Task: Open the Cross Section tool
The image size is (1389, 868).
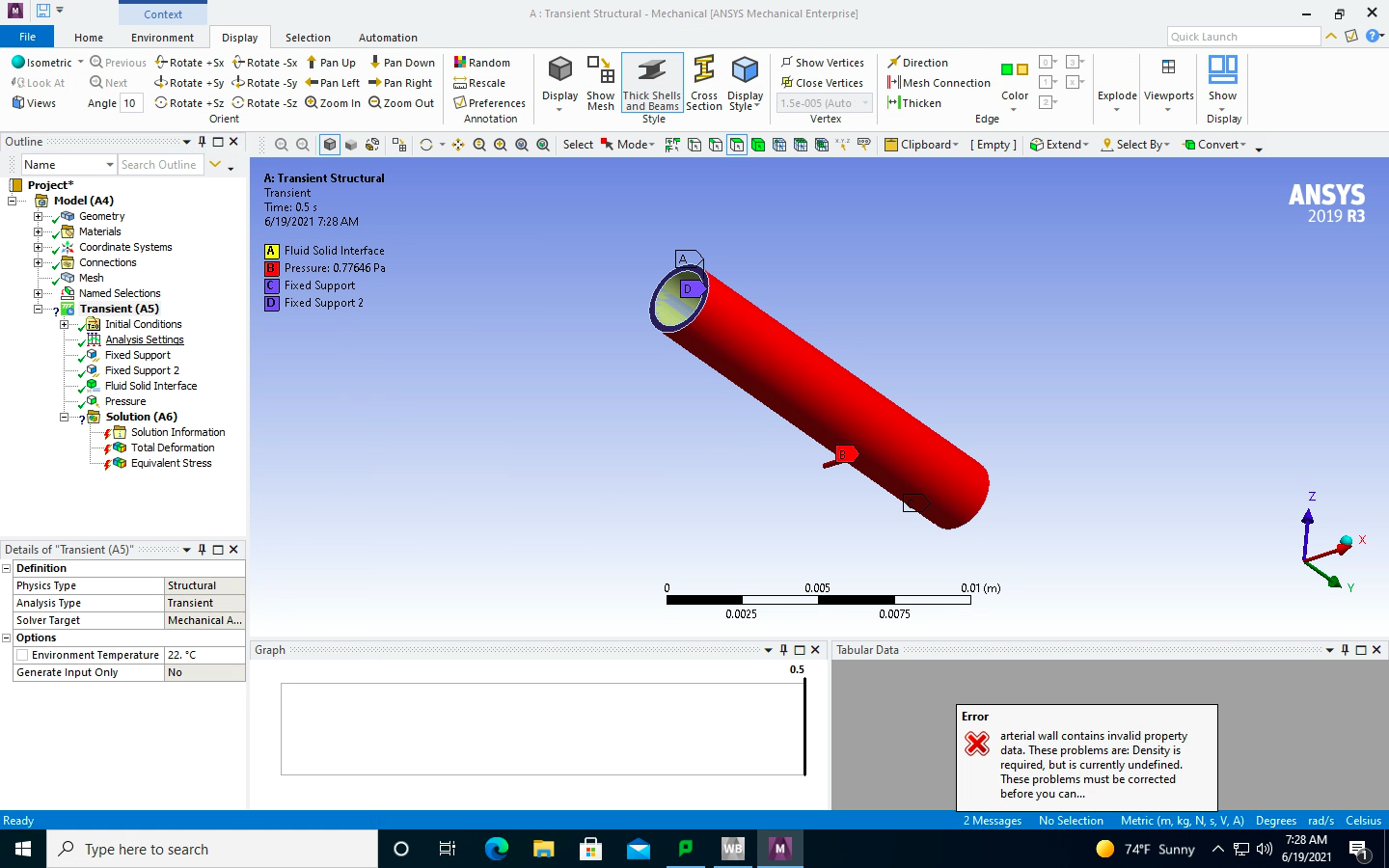Action: (704, 83)
